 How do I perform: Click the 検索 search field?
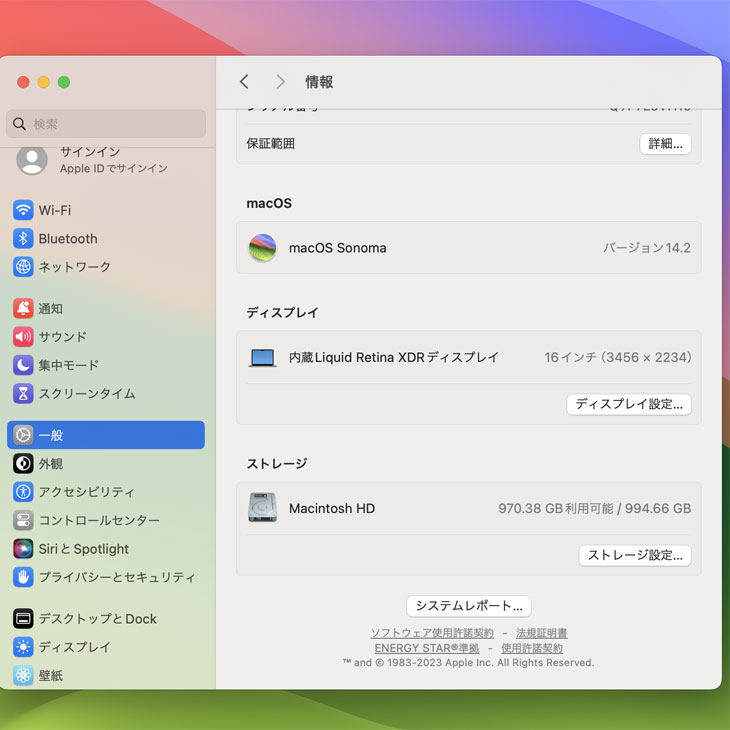point(106,124)
